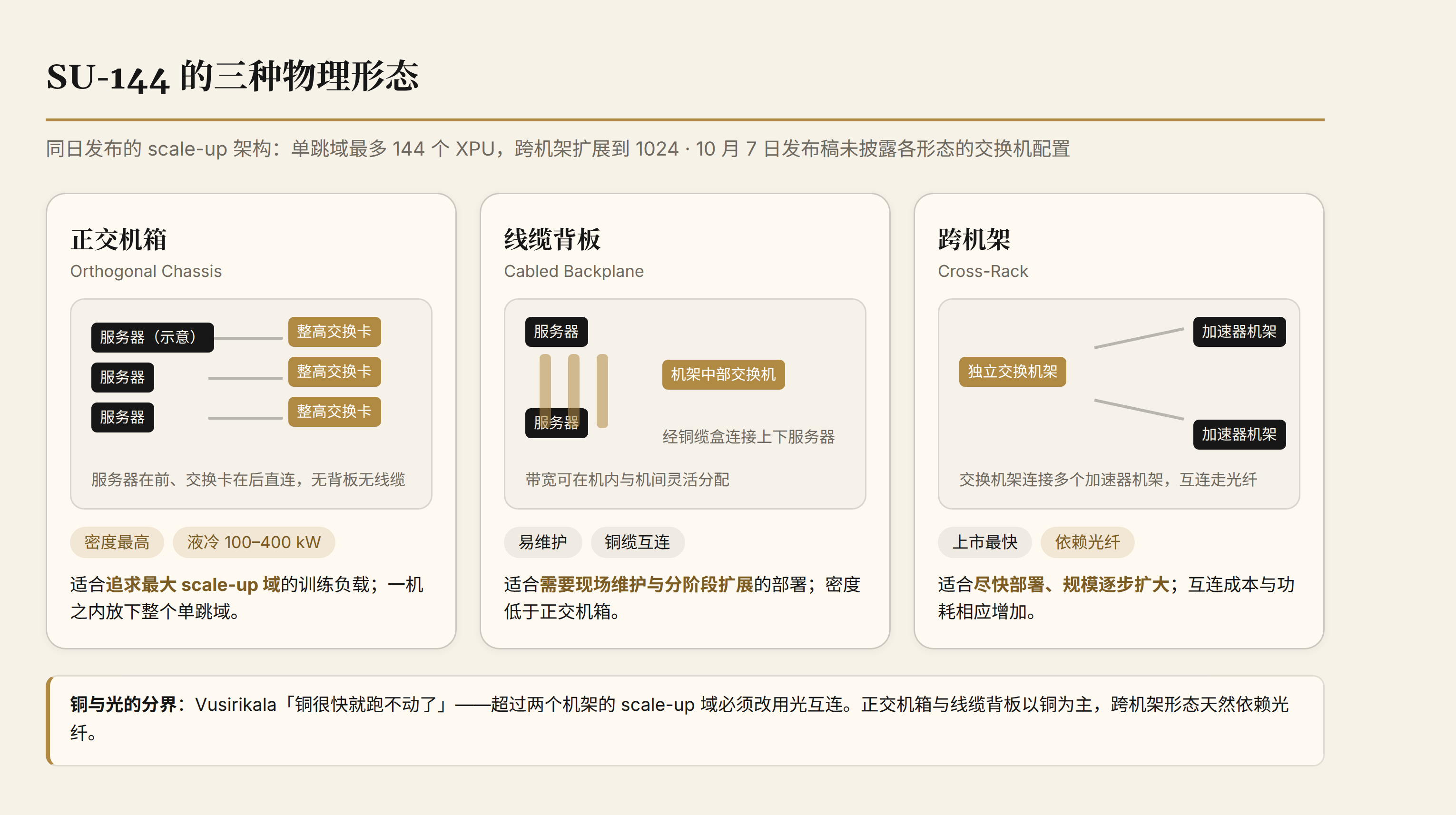The height and width of the screenshot is (815, 1456).
Task: Click the slide title SU-144 的三种物理形态
Action: click(232, 76)
